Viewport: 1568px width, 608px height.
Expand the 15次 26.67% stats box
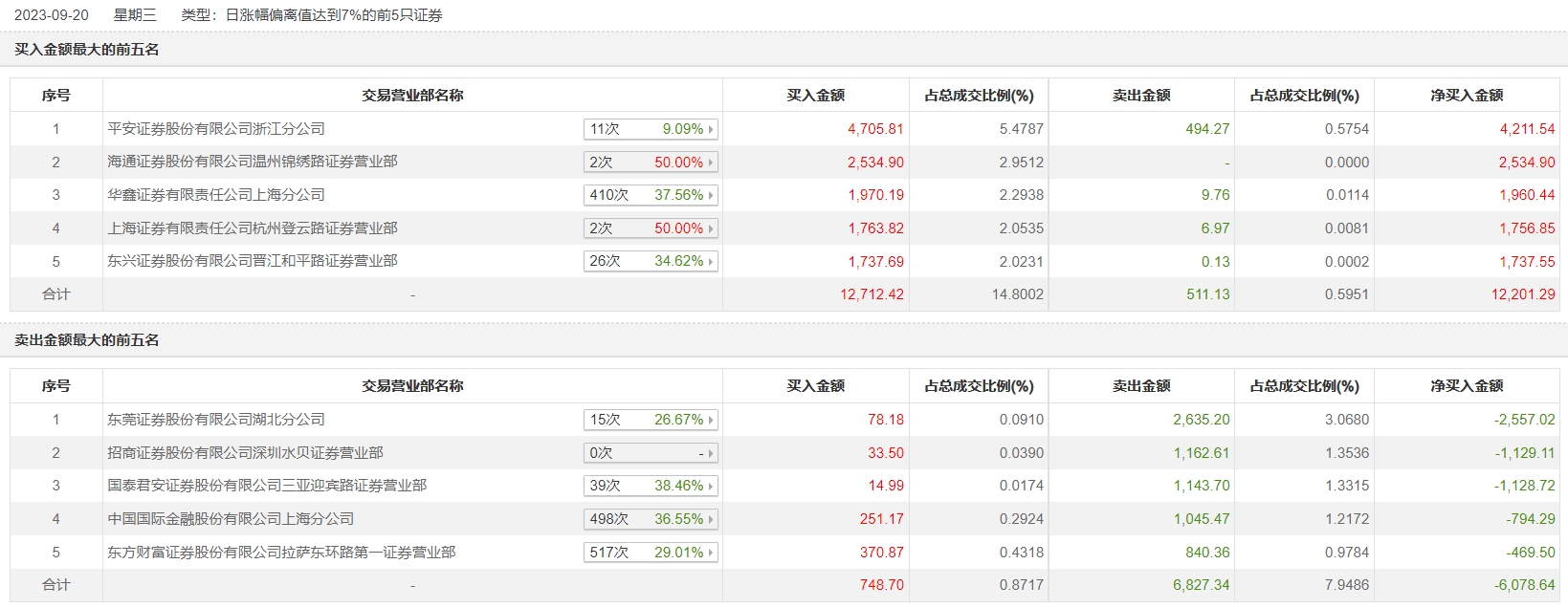point(651,420)
